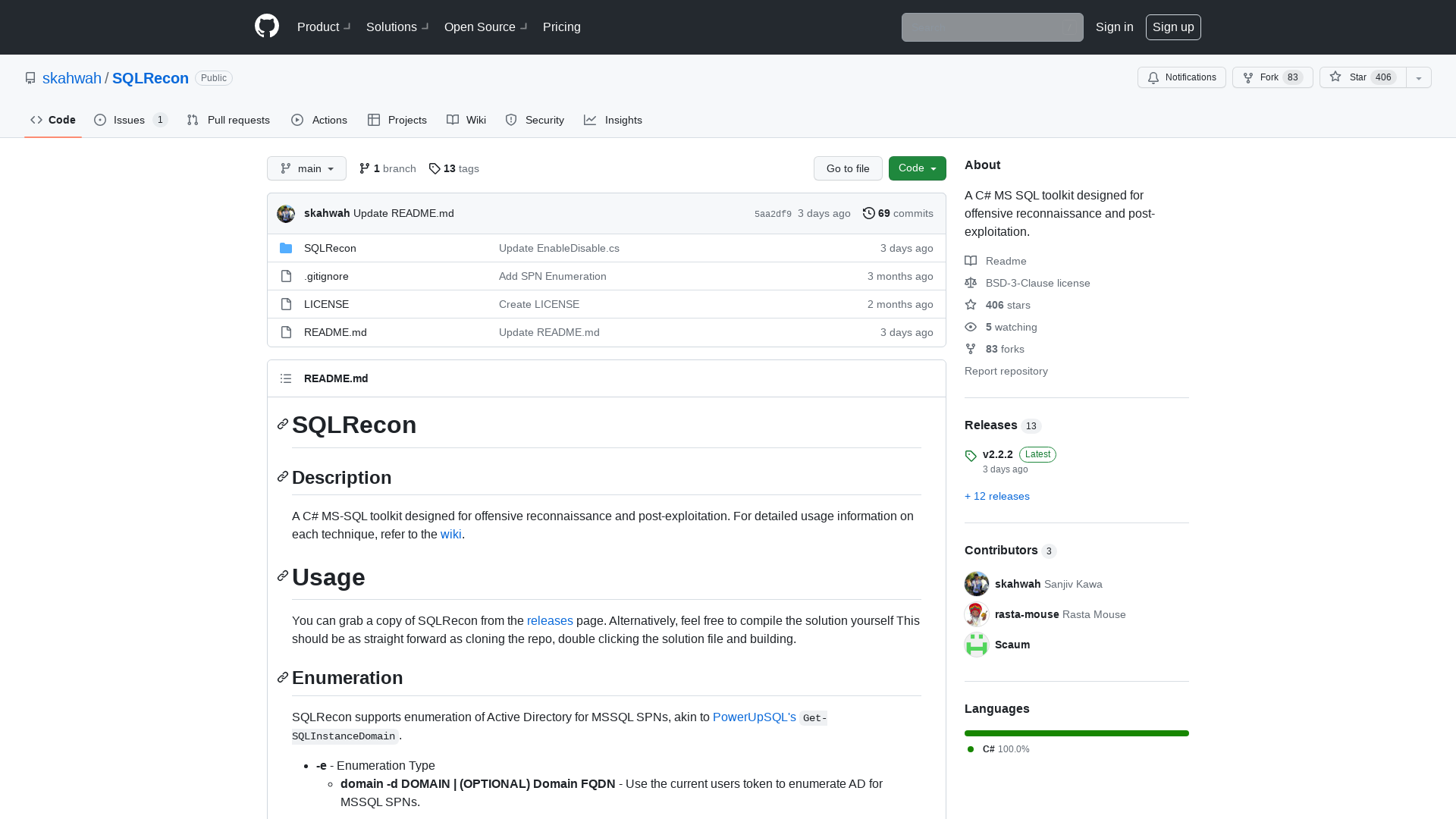Screen dimensions: 1456x819
Task: Expand the star lists dropdown arrow
Action: (x=1419, y=77)
